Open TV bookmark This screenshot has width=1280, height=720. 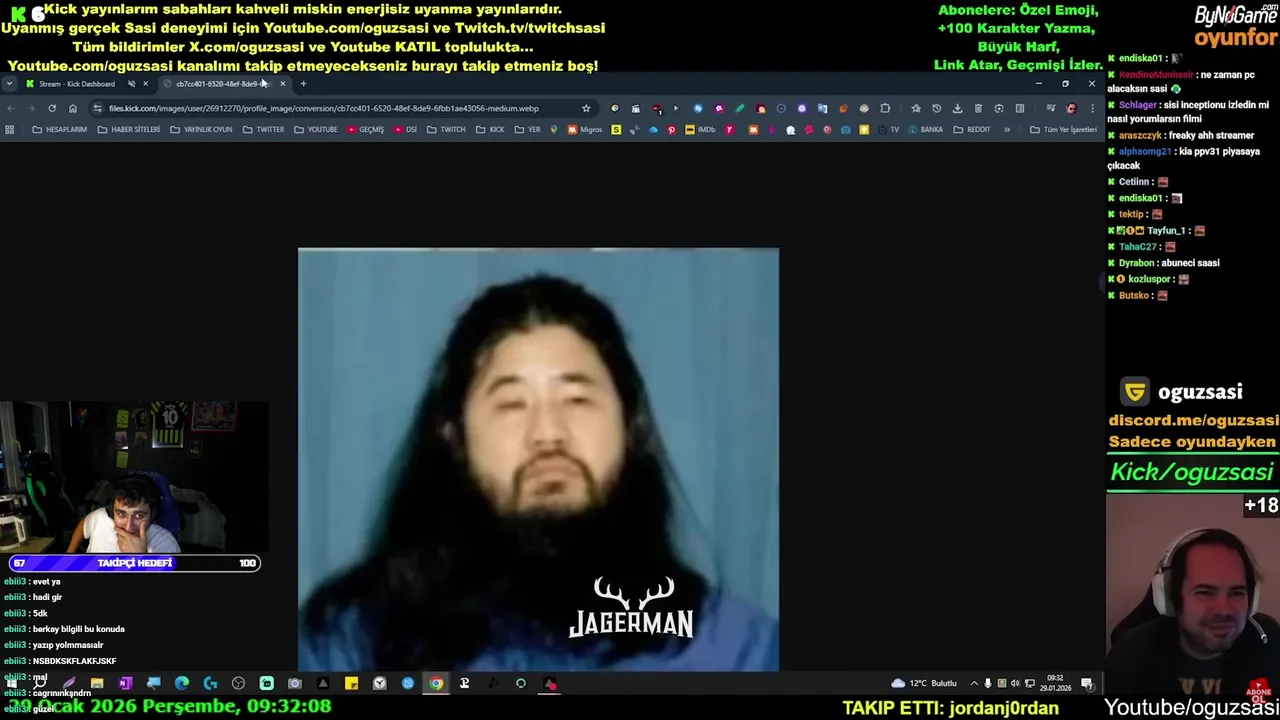[888, 129]
